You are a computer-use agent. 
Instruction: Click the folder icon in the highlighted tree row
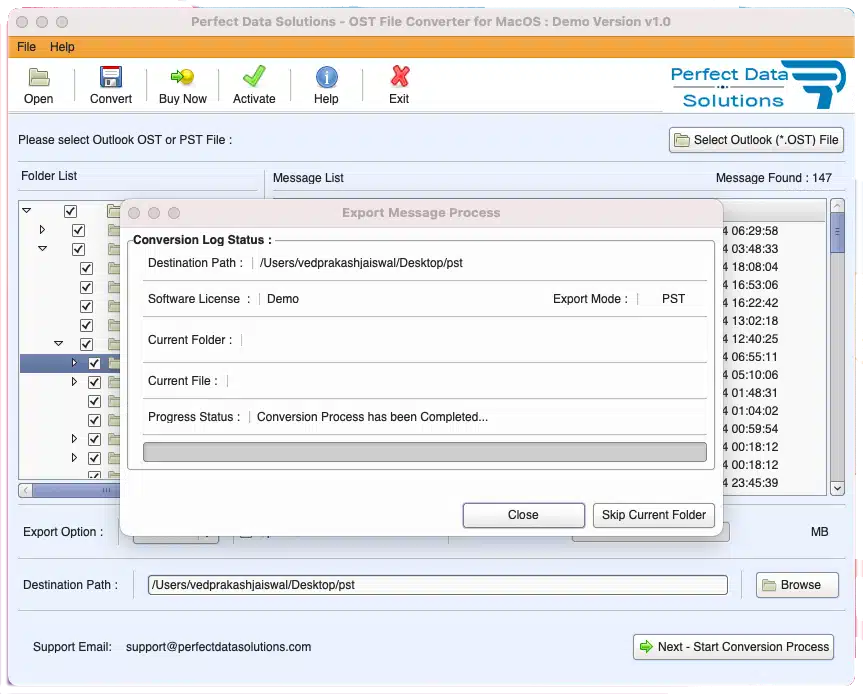114,363
